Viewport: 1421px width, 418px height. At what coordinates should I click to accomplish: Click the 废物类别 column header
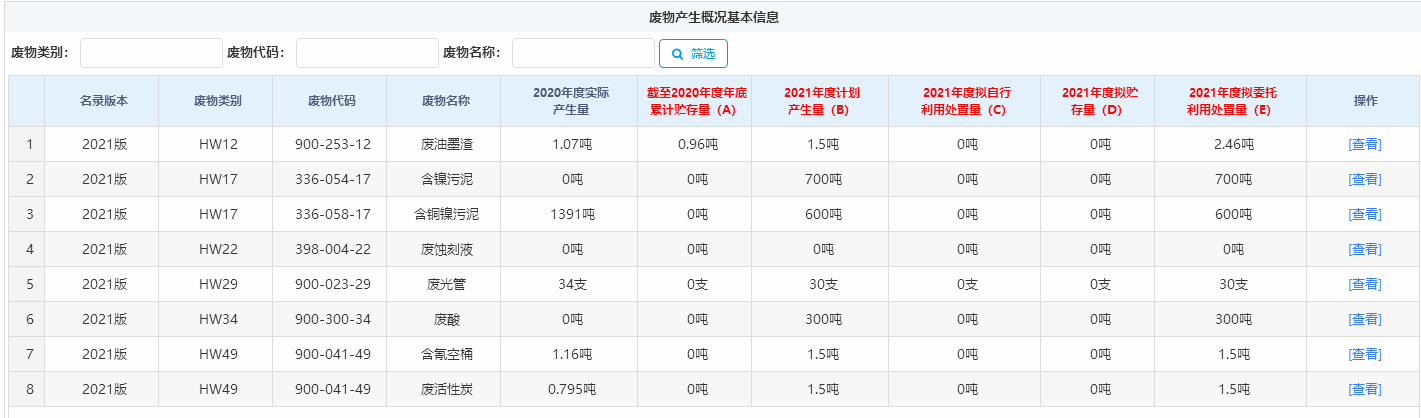coord(218,101)
